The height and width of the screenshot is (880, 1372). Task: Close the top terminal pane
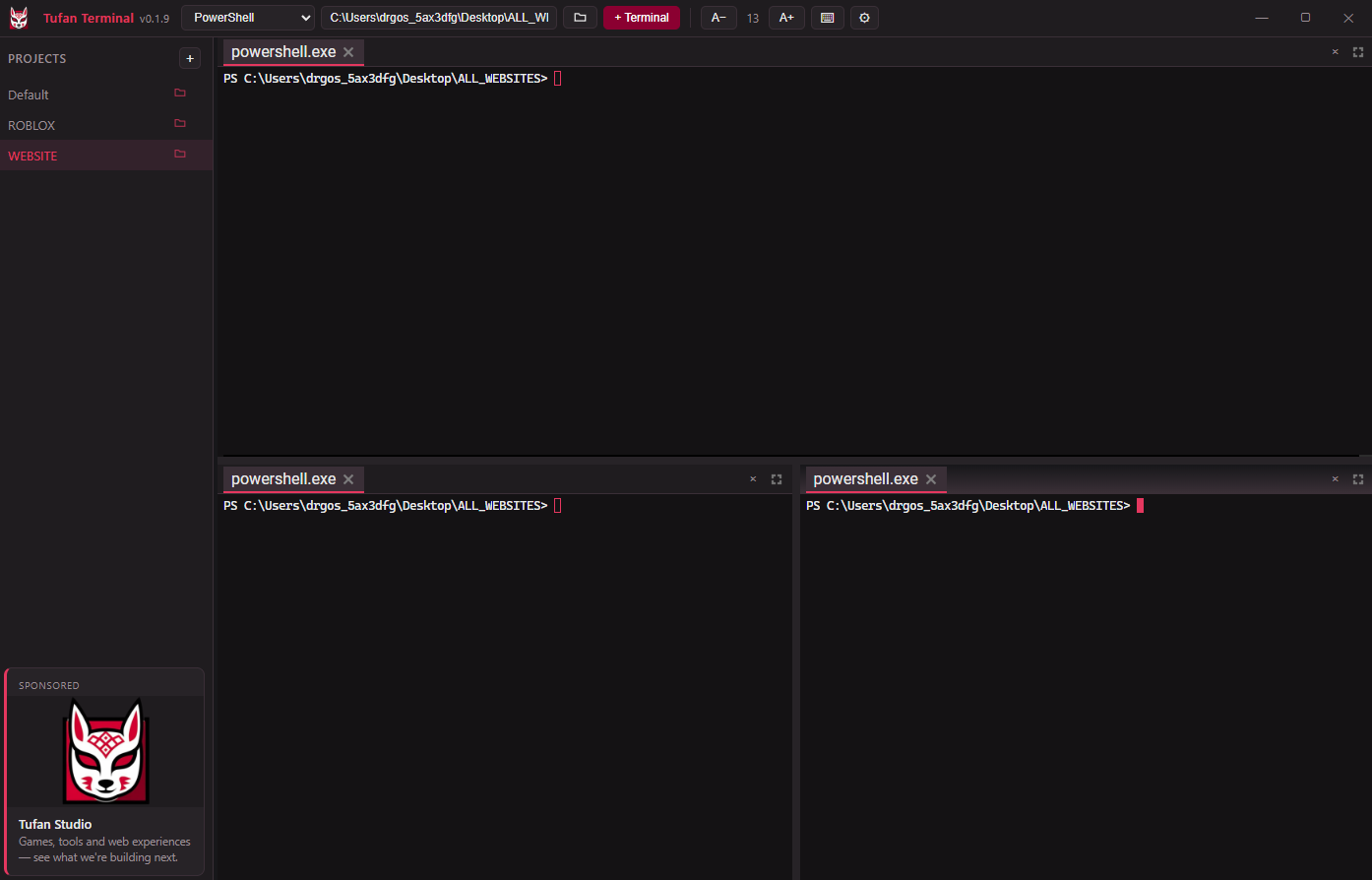pos(1335,52)
